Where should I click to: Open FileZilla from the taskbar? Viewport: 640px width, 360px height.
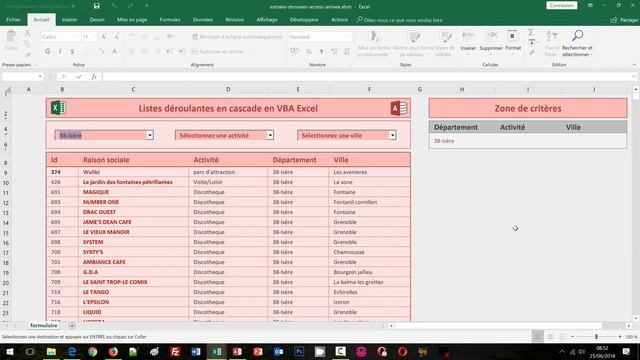point(175,351)
